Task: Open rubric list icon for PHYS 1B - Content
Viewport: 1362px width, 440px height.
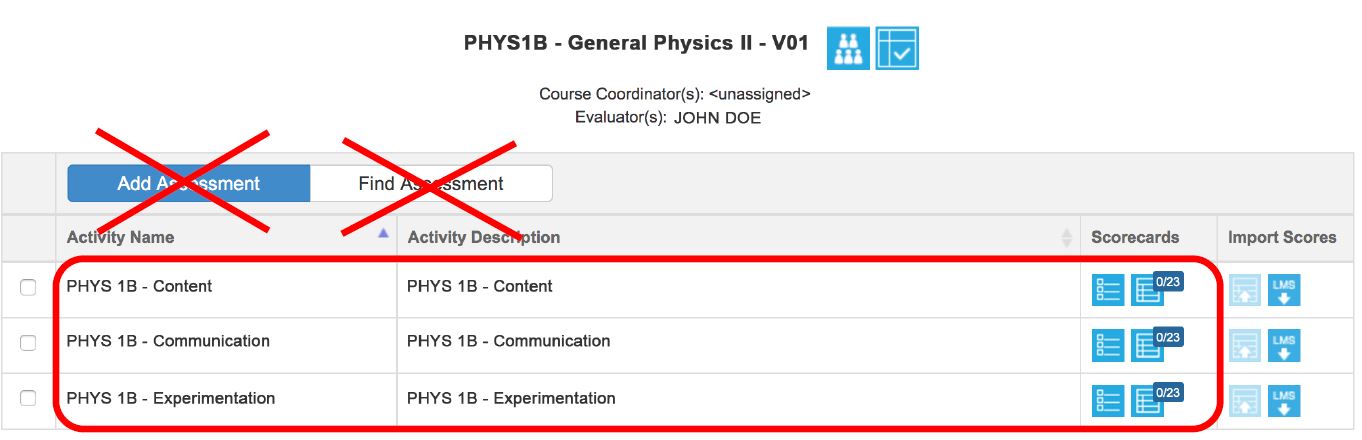Action: click(x=1108, y=290)
